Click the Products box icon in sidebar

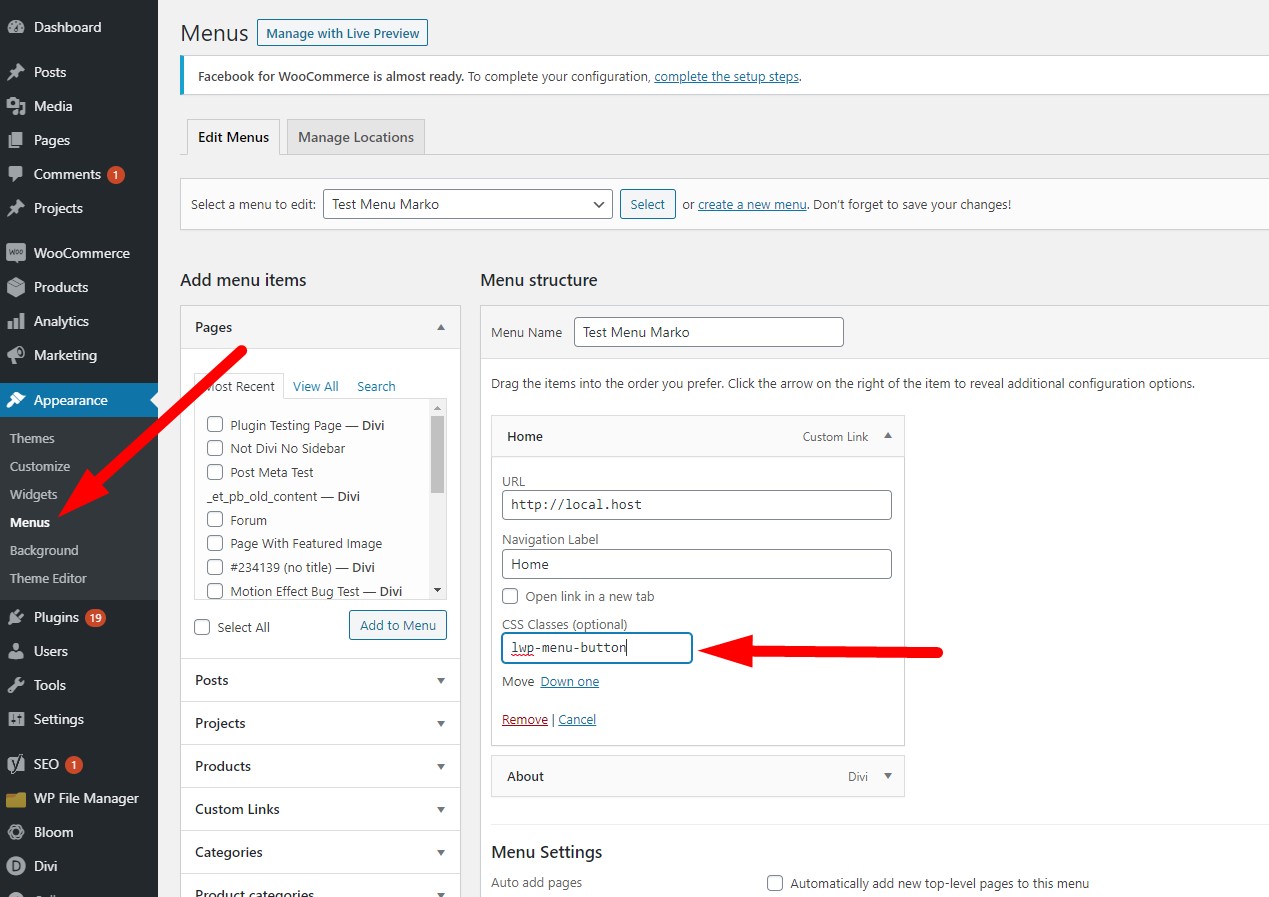16,287
